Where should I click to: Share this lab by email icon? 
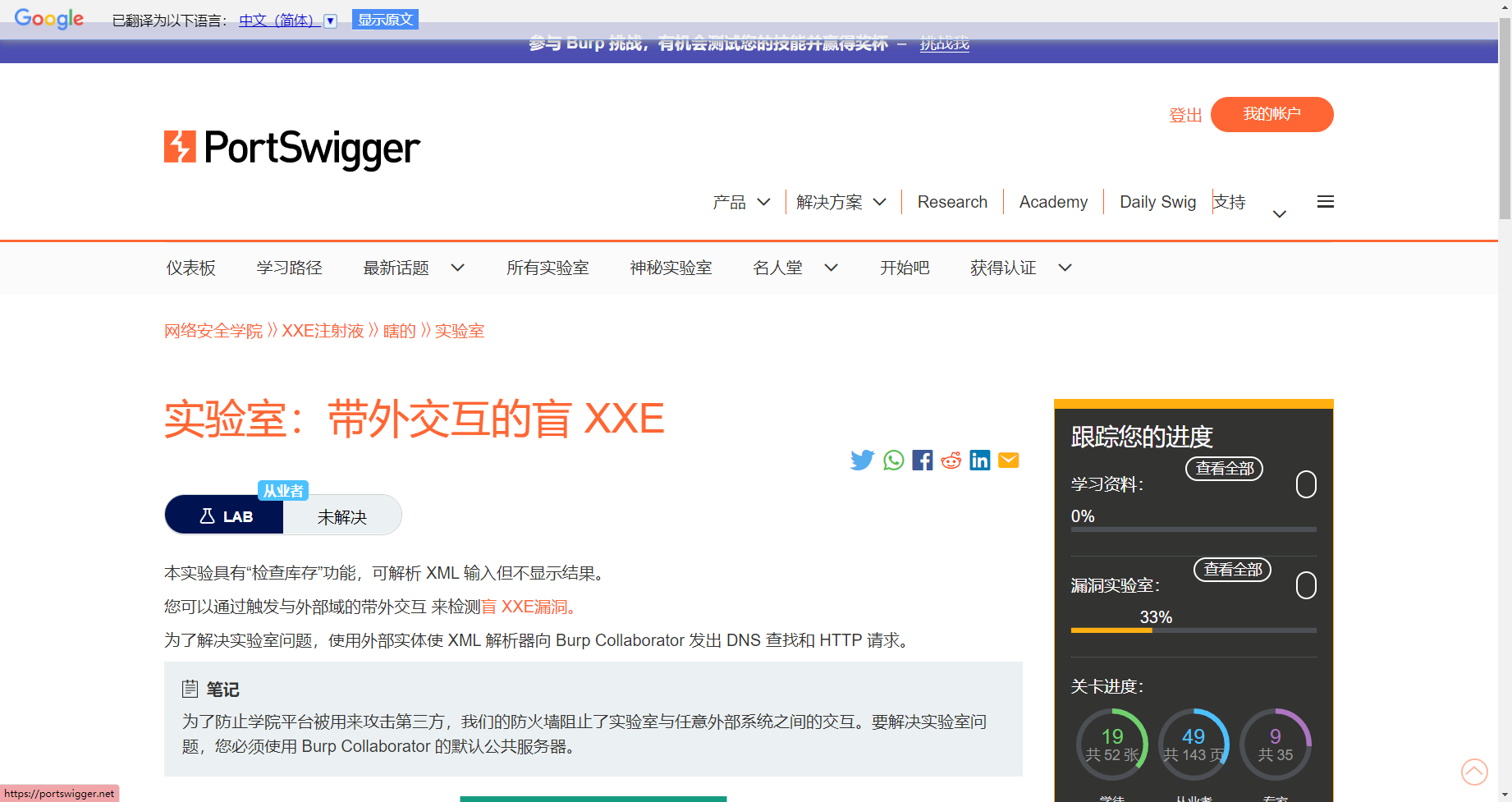(x=1009, y=461)
